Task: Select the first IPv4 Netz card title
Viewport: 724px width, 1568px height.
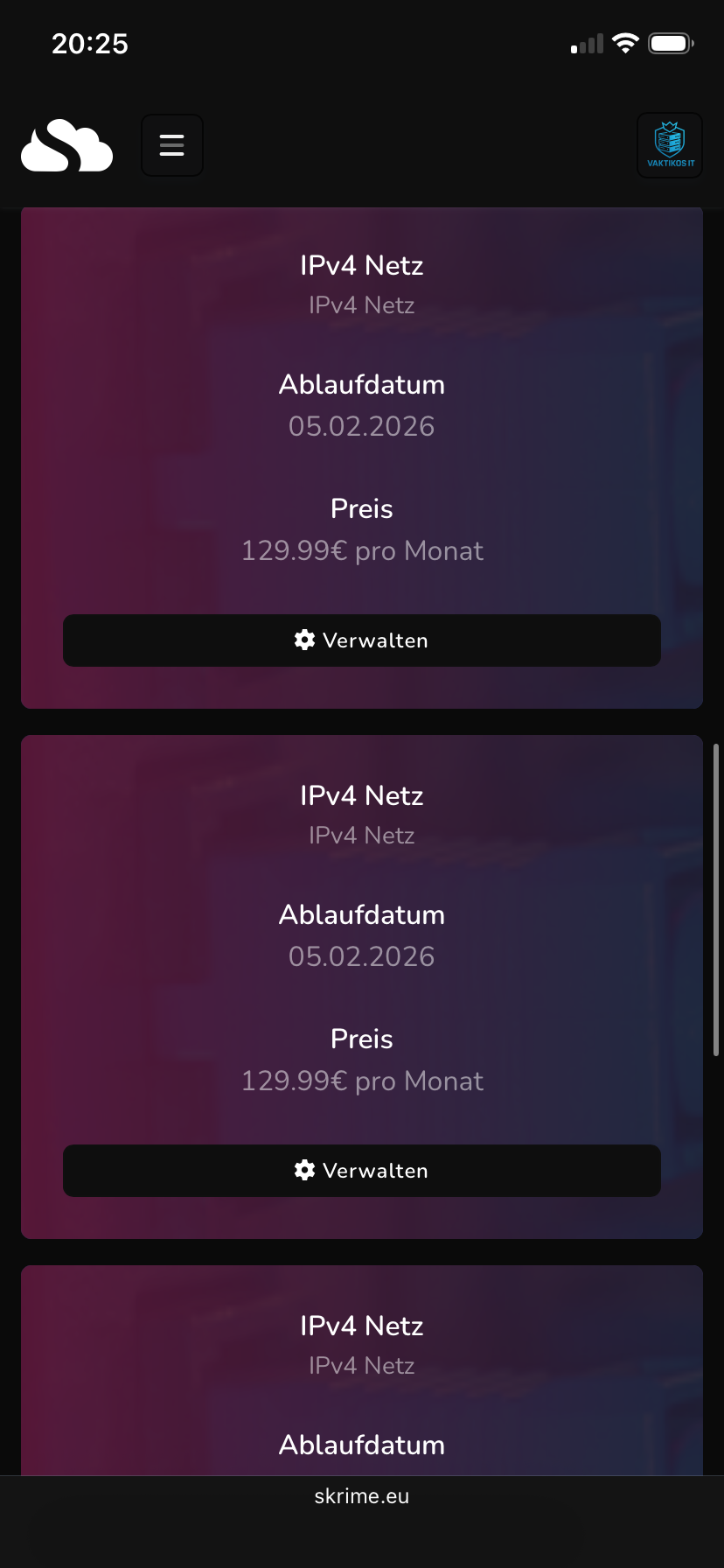Action: [361, 265]
